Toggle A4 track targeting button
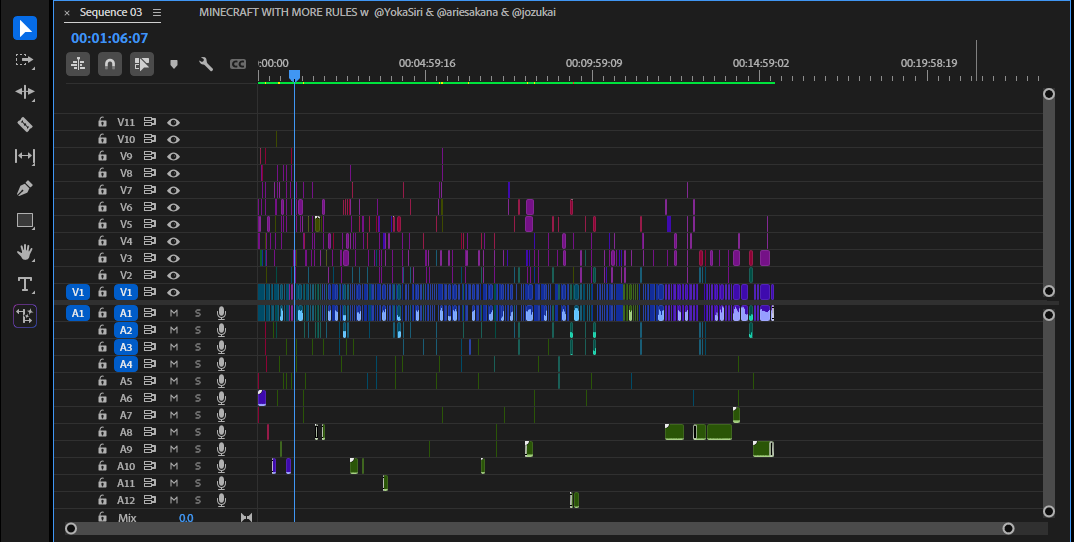 (126, 364)
